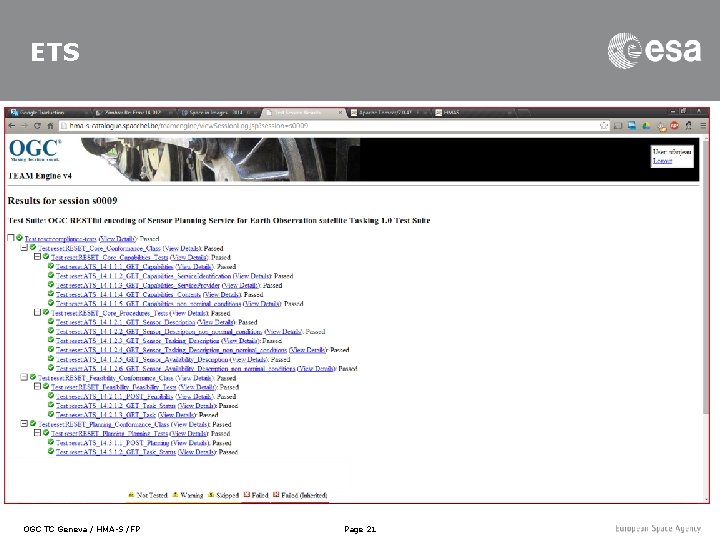Switch to the HMAS browser tab
Viewport: 720px width, 540px height.
pos(473,112)
